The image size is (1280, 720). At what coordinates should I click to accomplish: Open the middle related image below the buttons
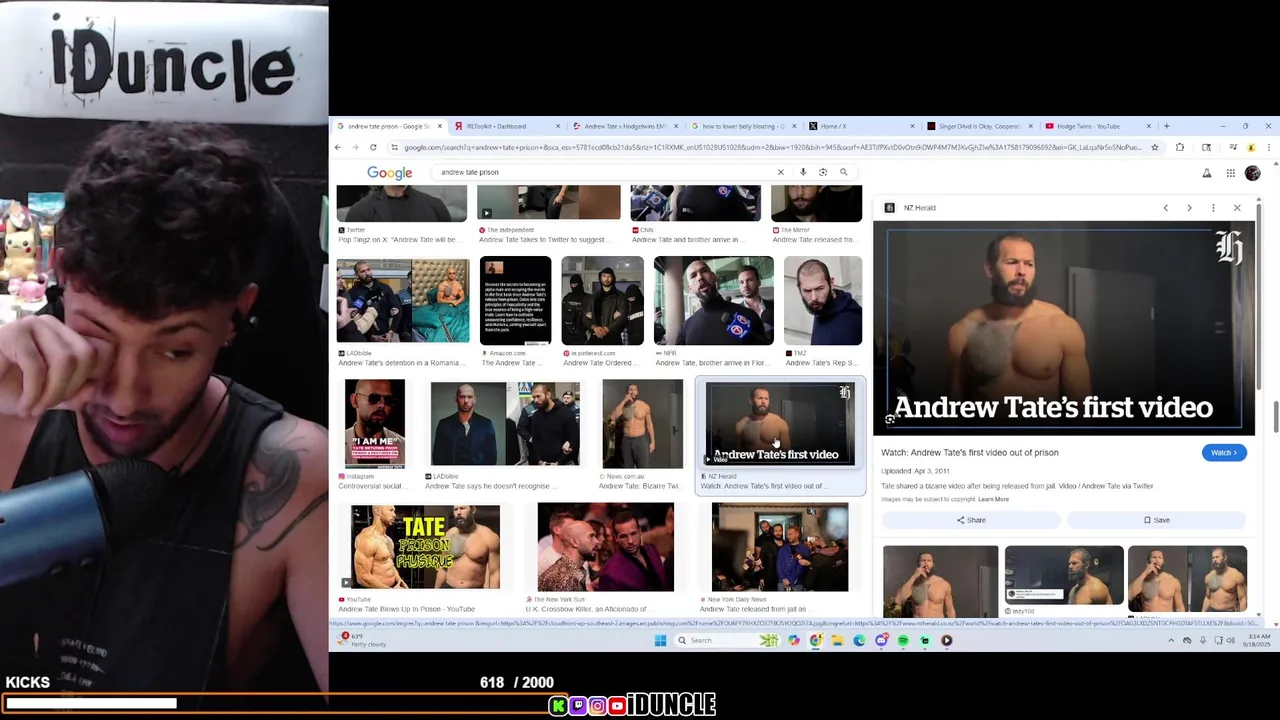coord(1063,575)
